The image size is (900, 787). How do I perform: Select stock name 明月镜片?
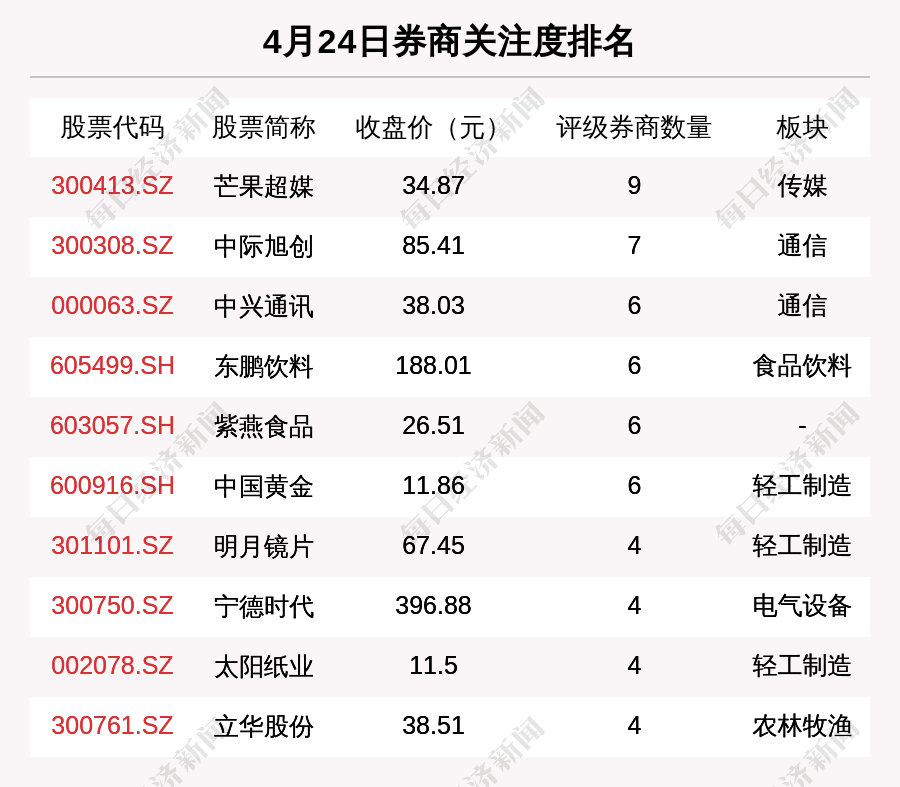click(x=263, y=546)
